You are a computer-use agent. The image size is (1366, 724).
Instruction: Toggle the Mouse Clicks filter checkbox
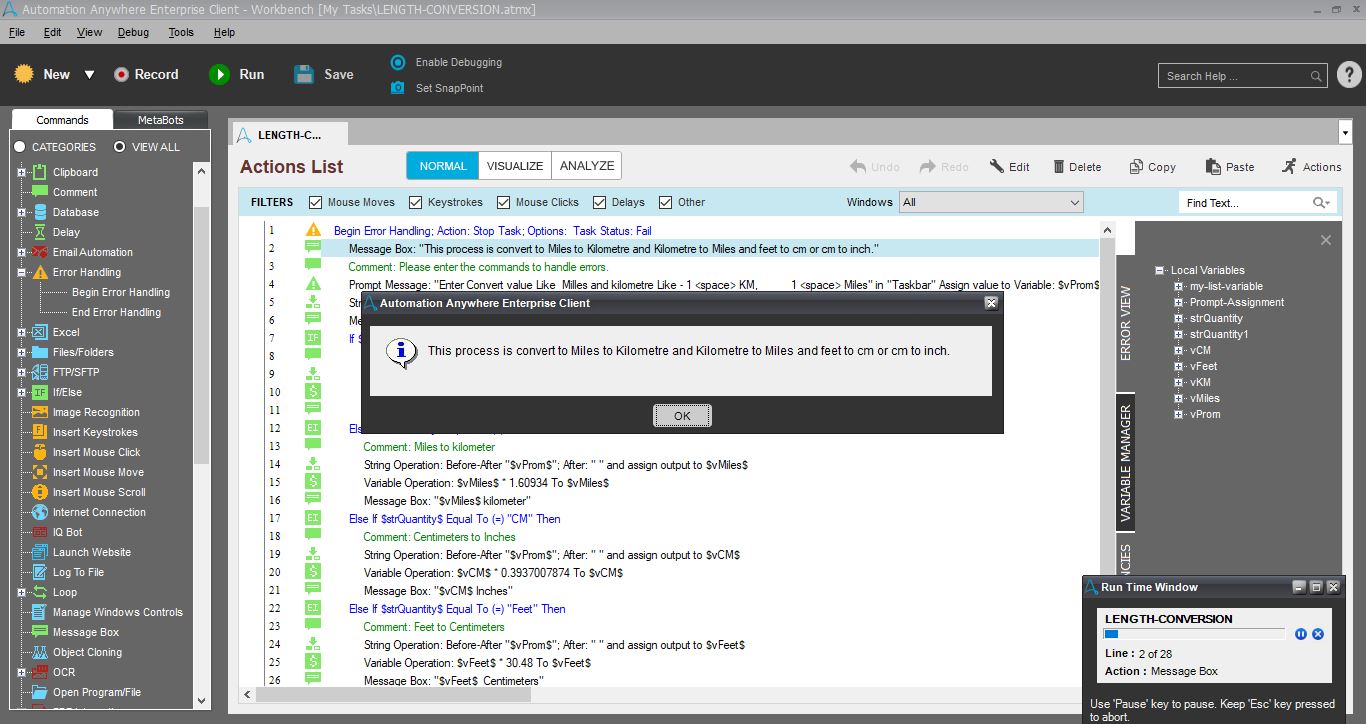(504, 202)
